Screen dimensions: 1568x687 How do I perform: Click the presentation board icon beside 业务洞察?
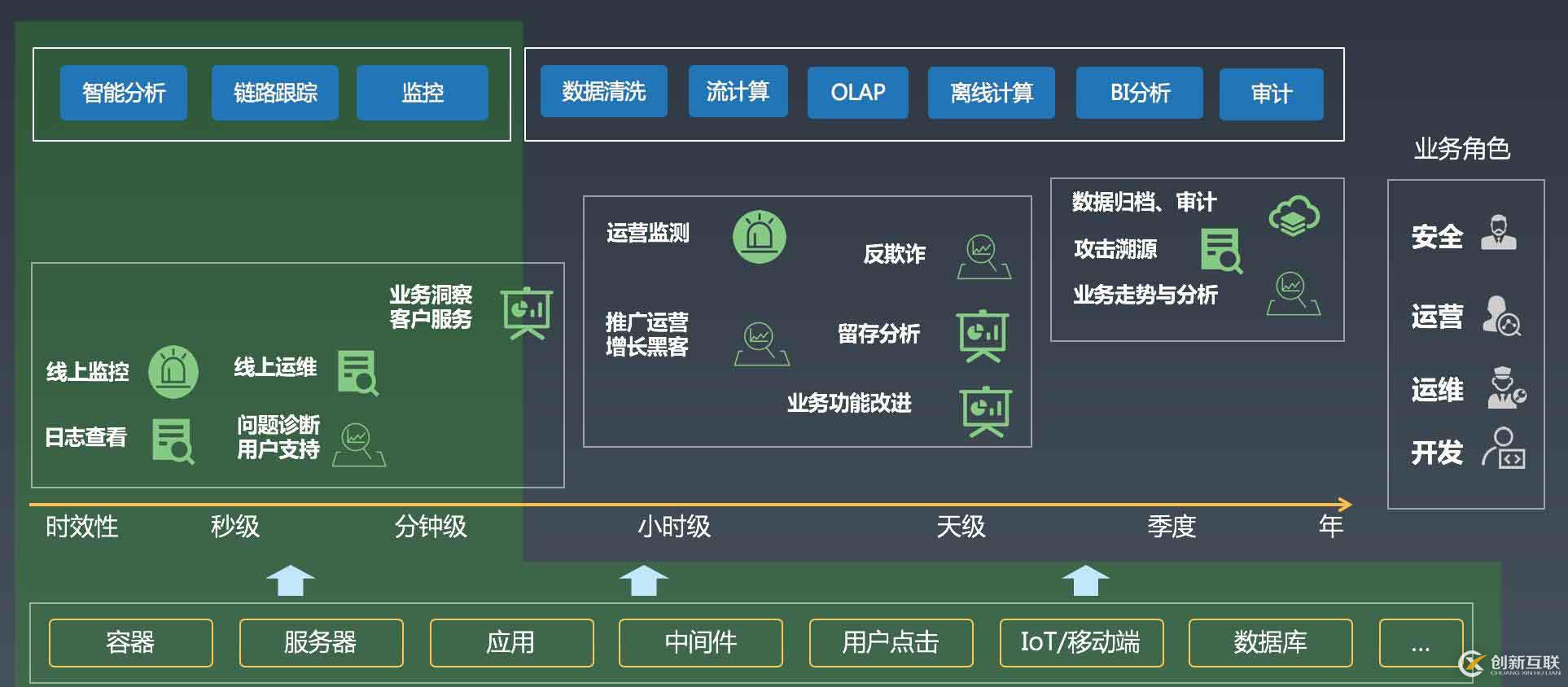(x=527, y=313)
